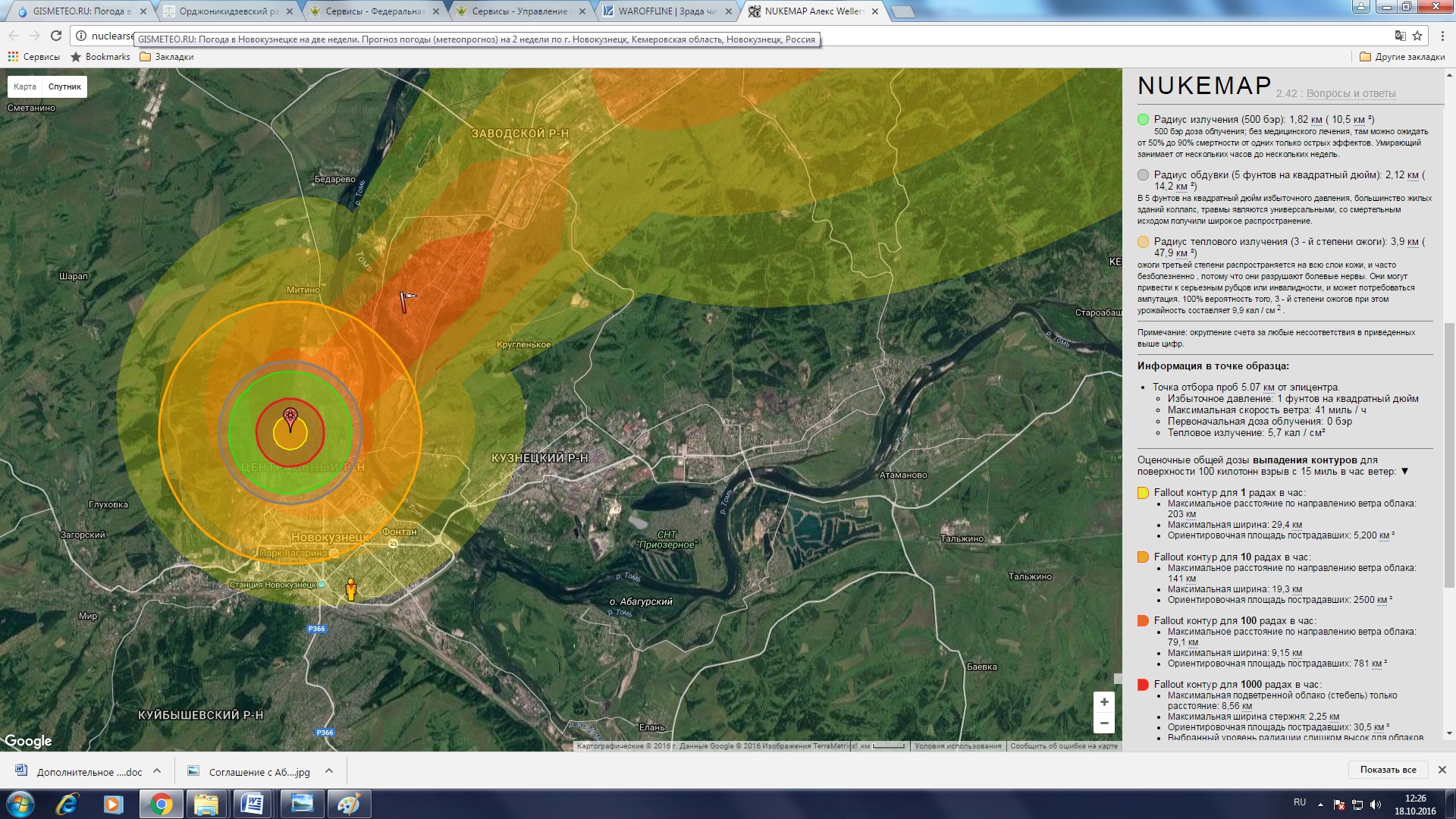Open options for Соглашение jpg download
This screenshot has width=1456, height=819.
329,771
